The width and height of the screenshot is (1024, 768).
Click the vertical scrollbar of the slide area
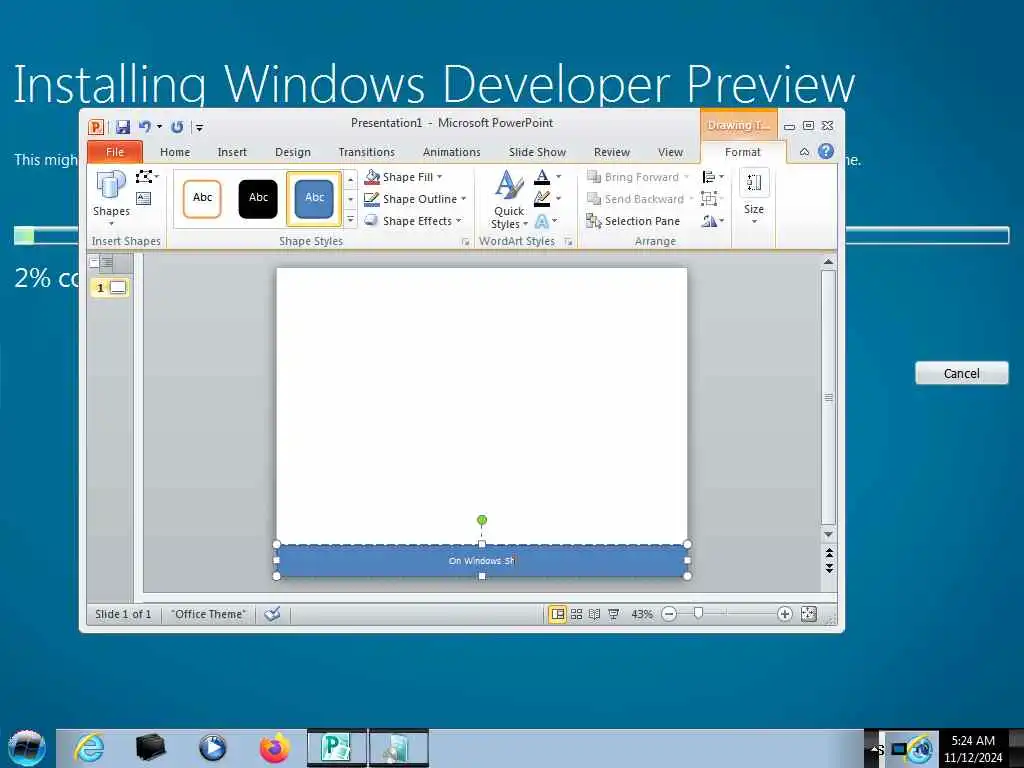829,397
